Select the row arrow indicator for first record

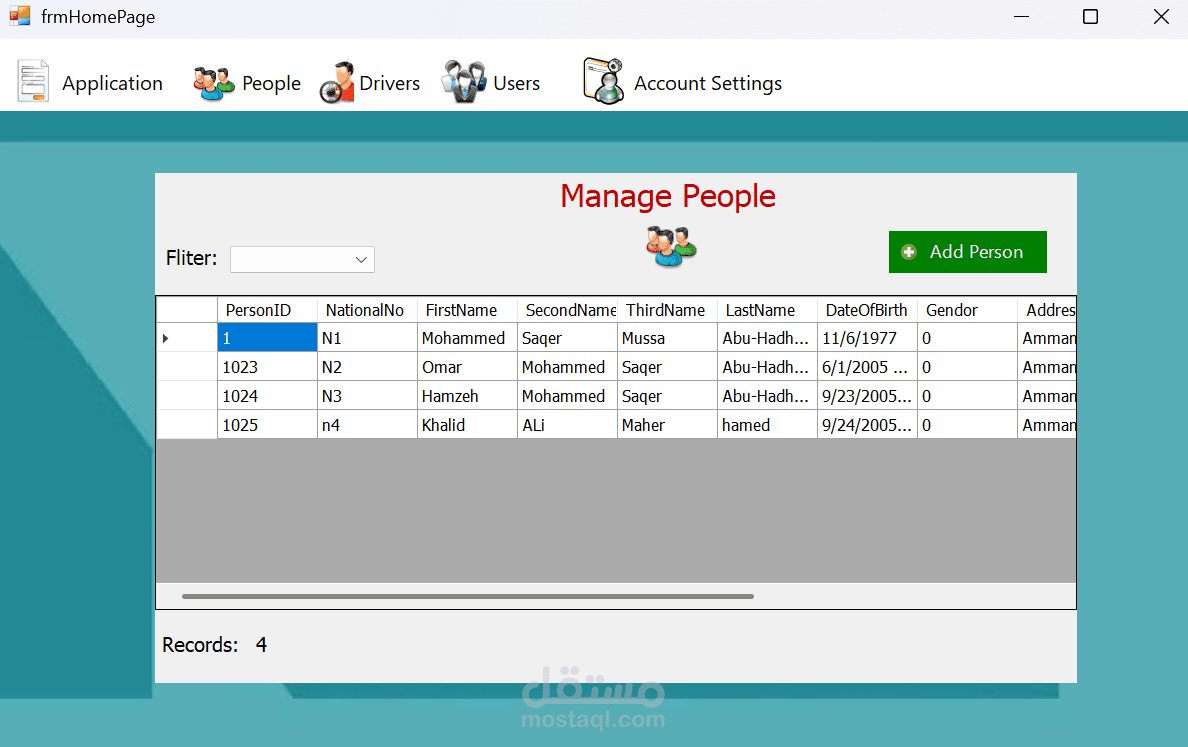coord(166,339)
